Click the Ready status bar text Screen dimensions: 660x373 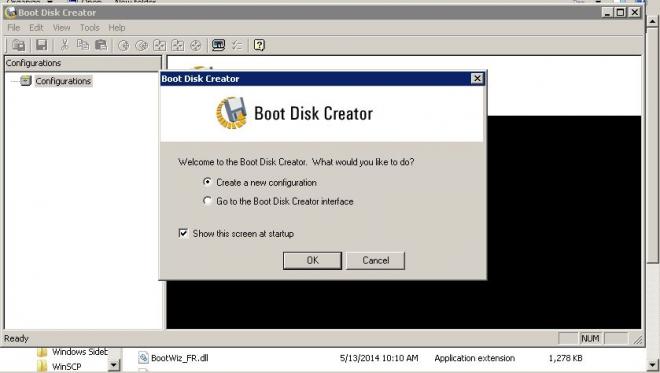click(x=16, y=338)
